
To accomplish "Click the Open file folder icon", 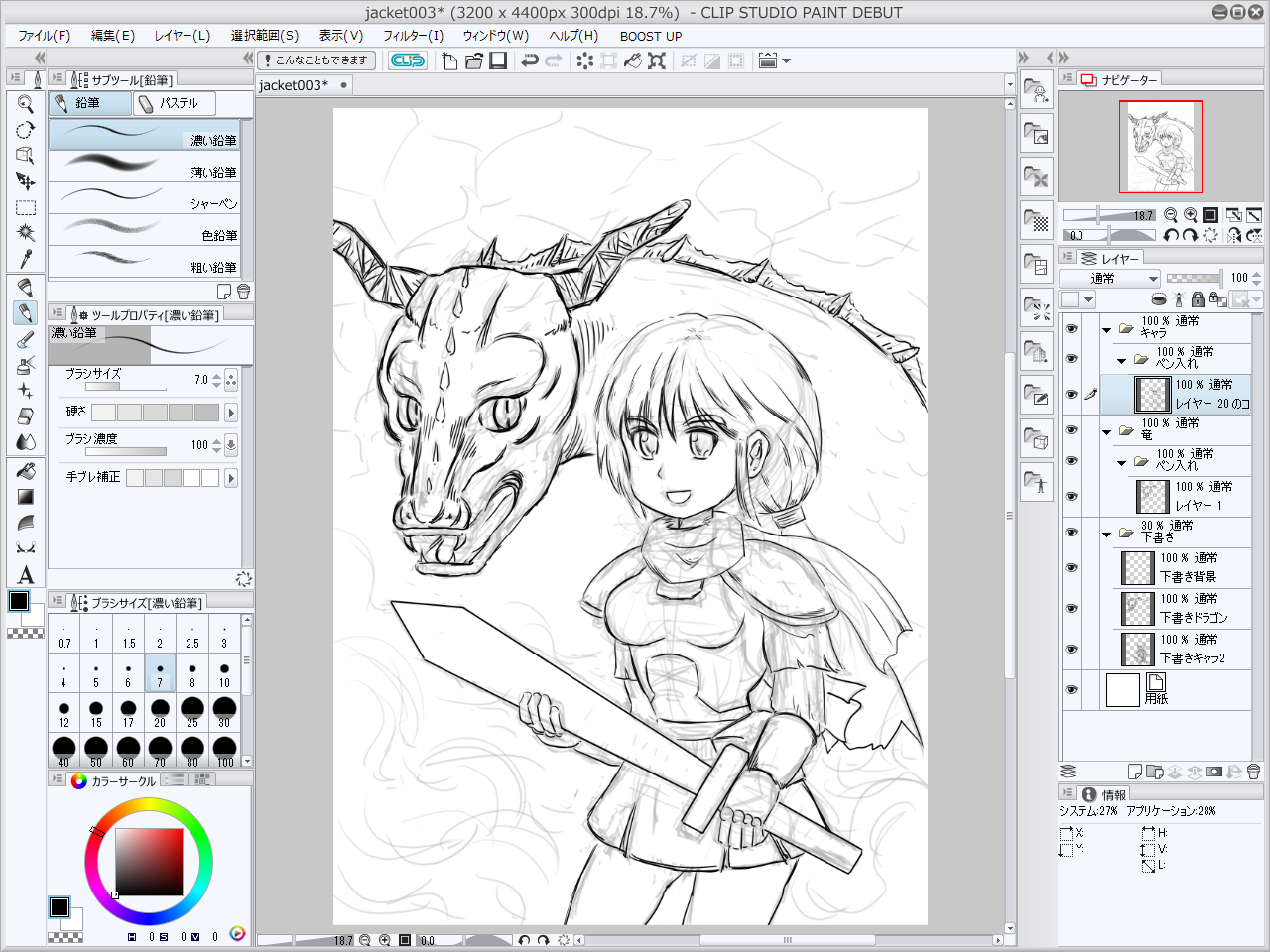I will pyautogui.click(x=473, y=60).
